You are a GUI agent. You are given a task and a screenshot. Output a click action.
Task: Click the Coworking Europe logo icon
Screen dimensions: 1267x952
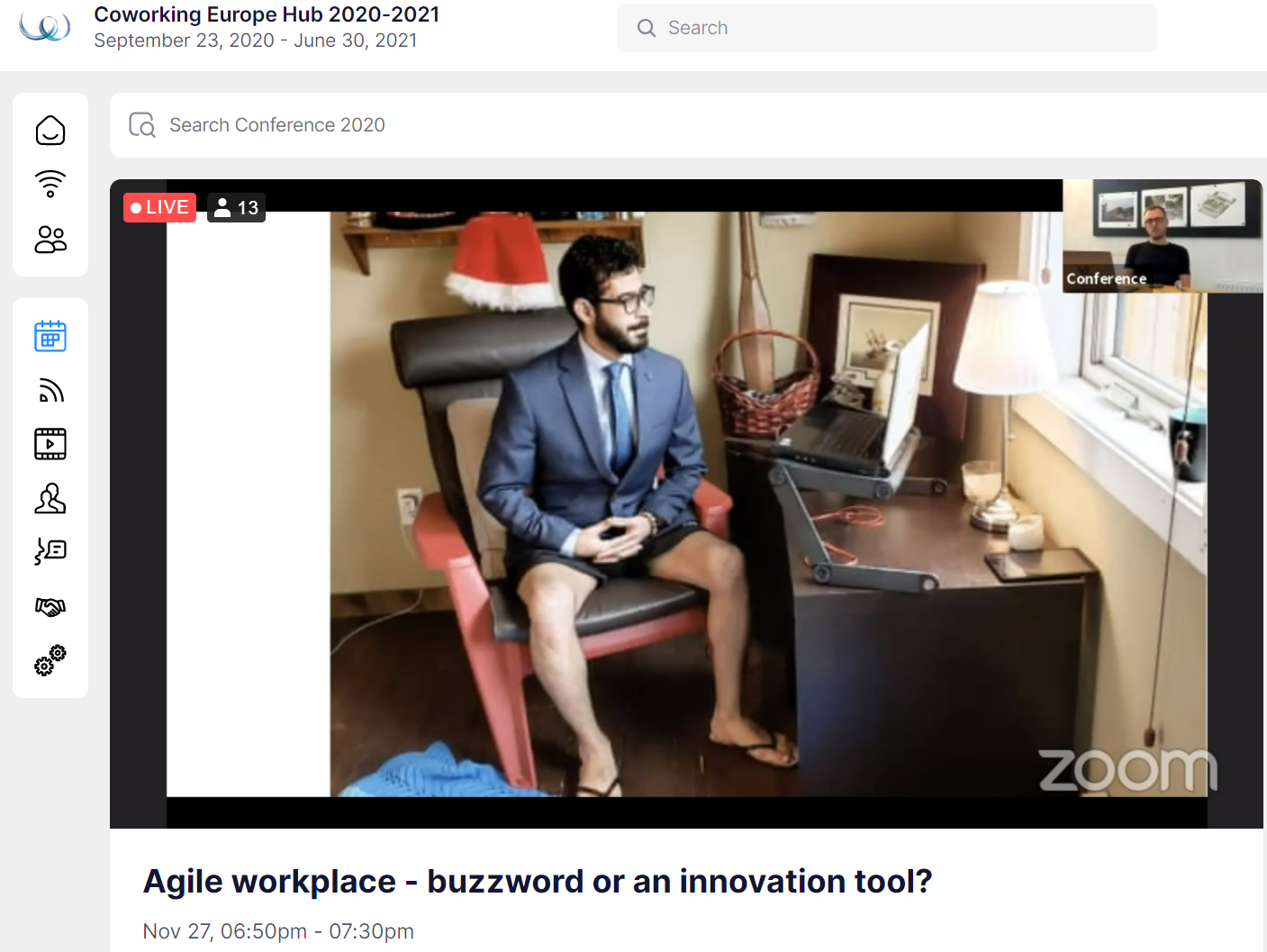45,26
